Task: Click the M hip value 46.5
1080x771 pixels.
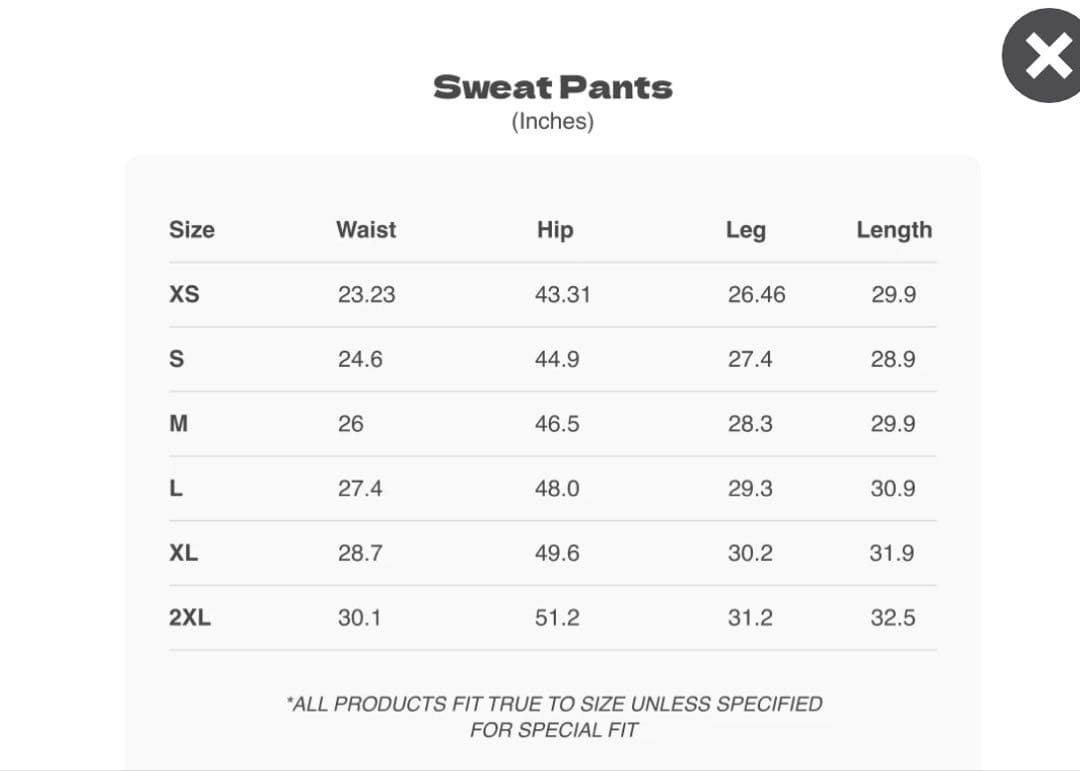Action: click(x=557, y=424)
